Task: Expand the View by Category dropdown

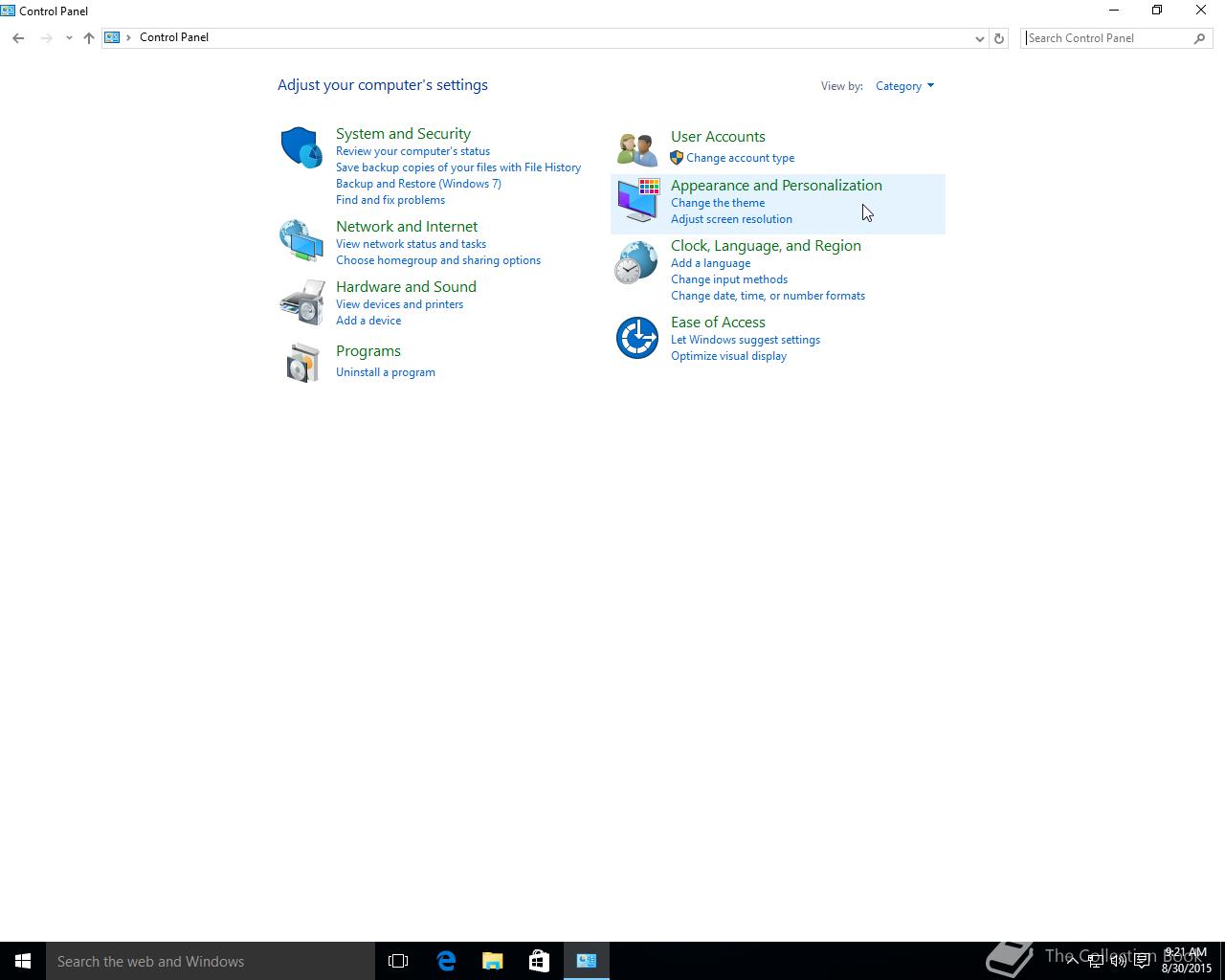Action: coord(904,86)
